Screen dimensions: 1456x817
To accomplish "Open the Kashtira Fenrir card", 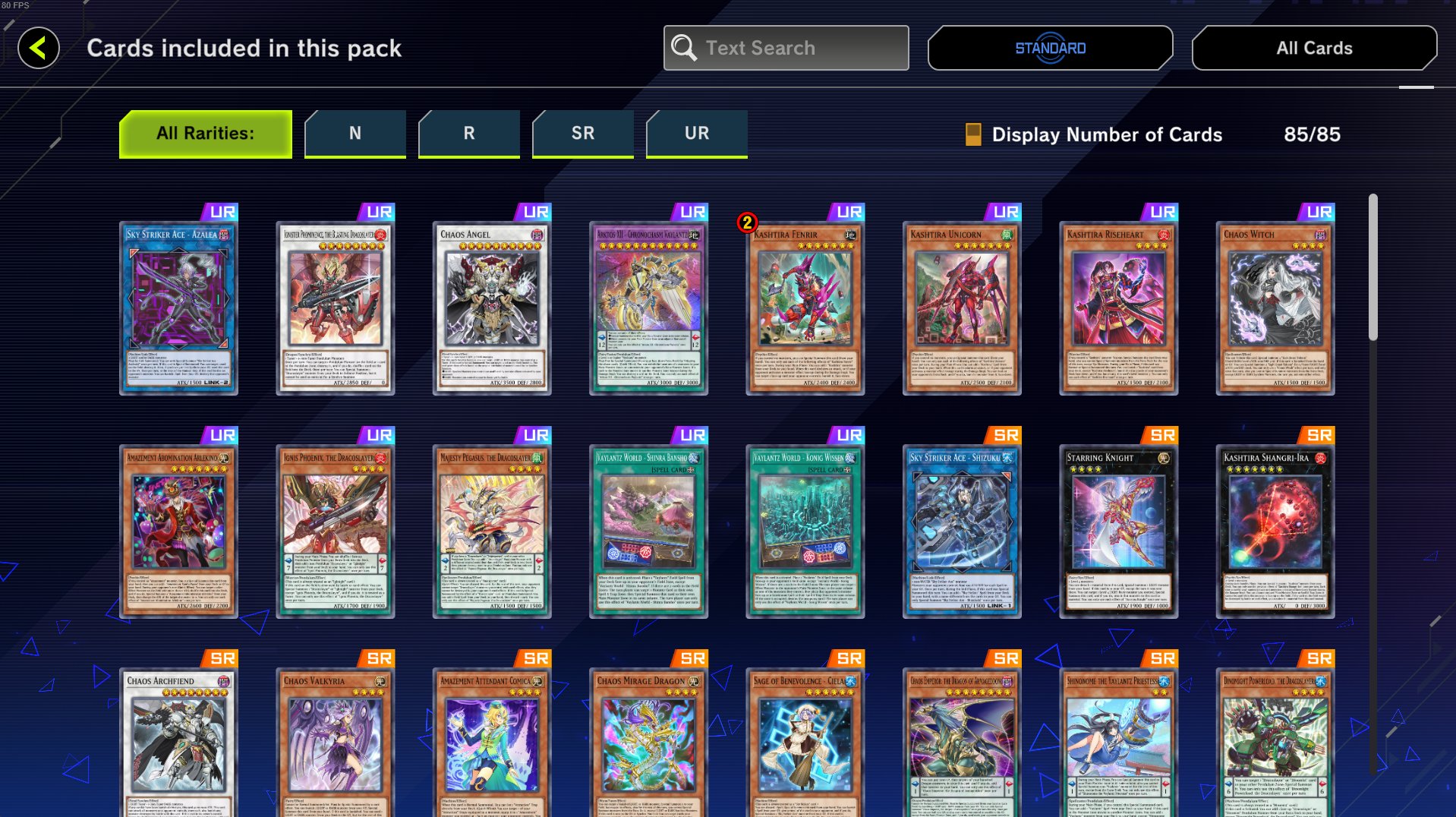I will [x=805, y=308].
